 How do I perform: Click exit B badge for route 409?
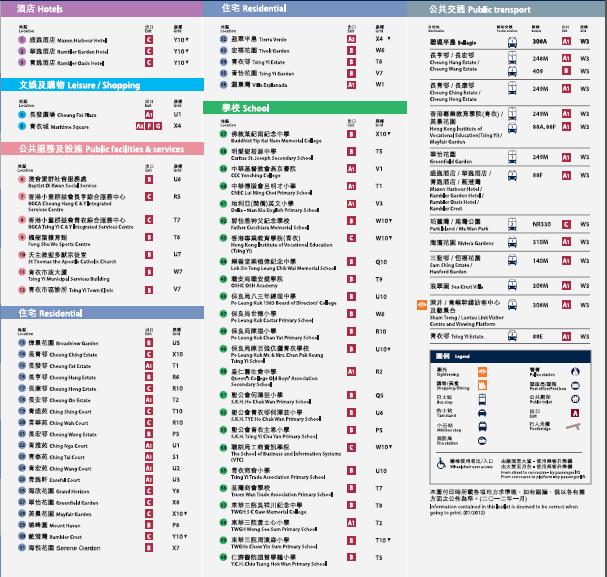(566, 70)
